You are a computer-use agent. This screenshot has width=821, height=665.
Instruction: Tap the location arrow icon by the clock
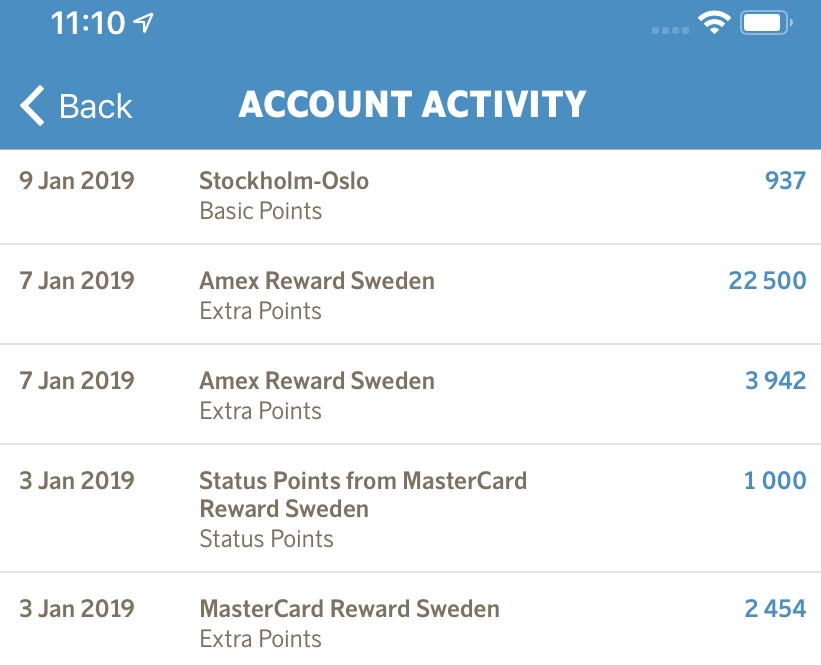click(145, 23)
